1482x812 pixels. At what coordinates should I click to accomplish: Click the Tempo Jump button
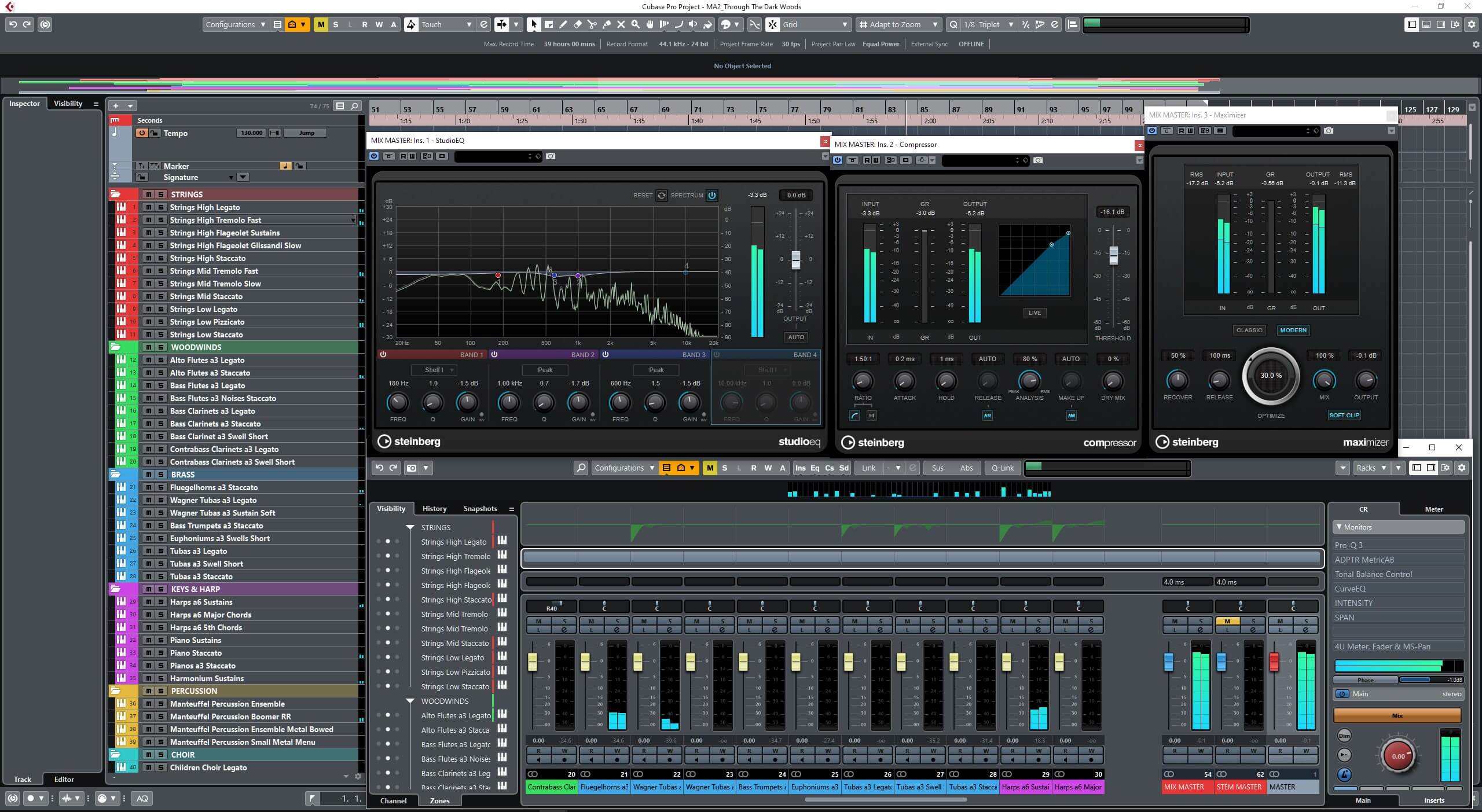(x=307, y=133)
